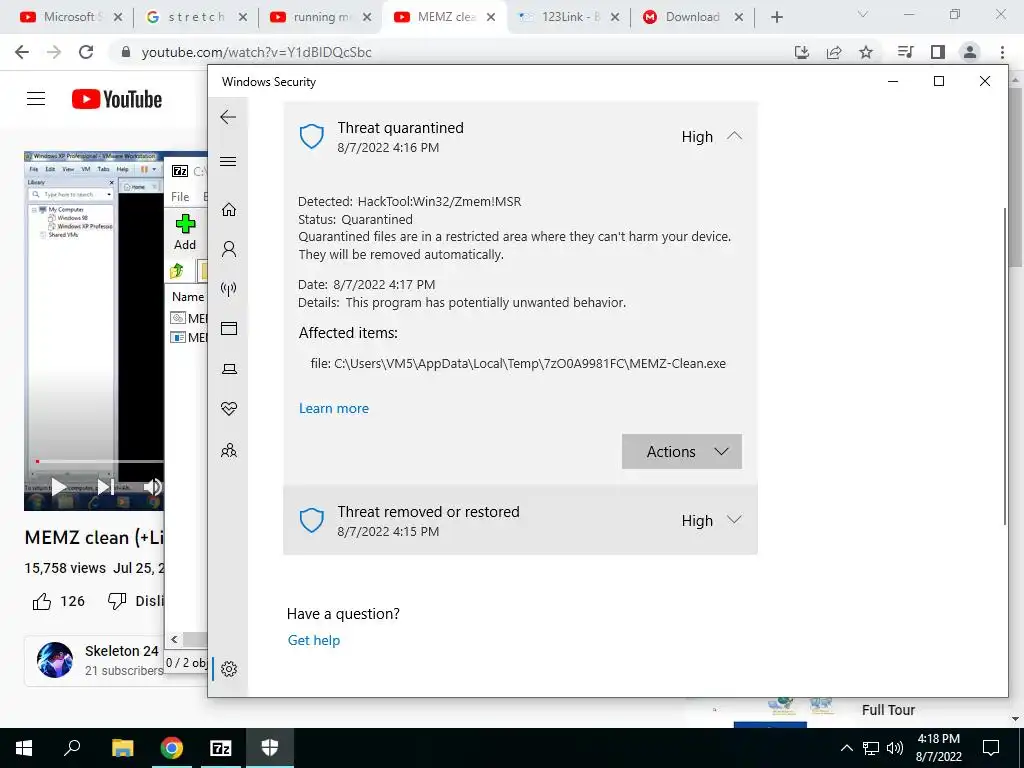
Task: Open Home in Windows Security sidebar
Action: [x=229, y=210]
